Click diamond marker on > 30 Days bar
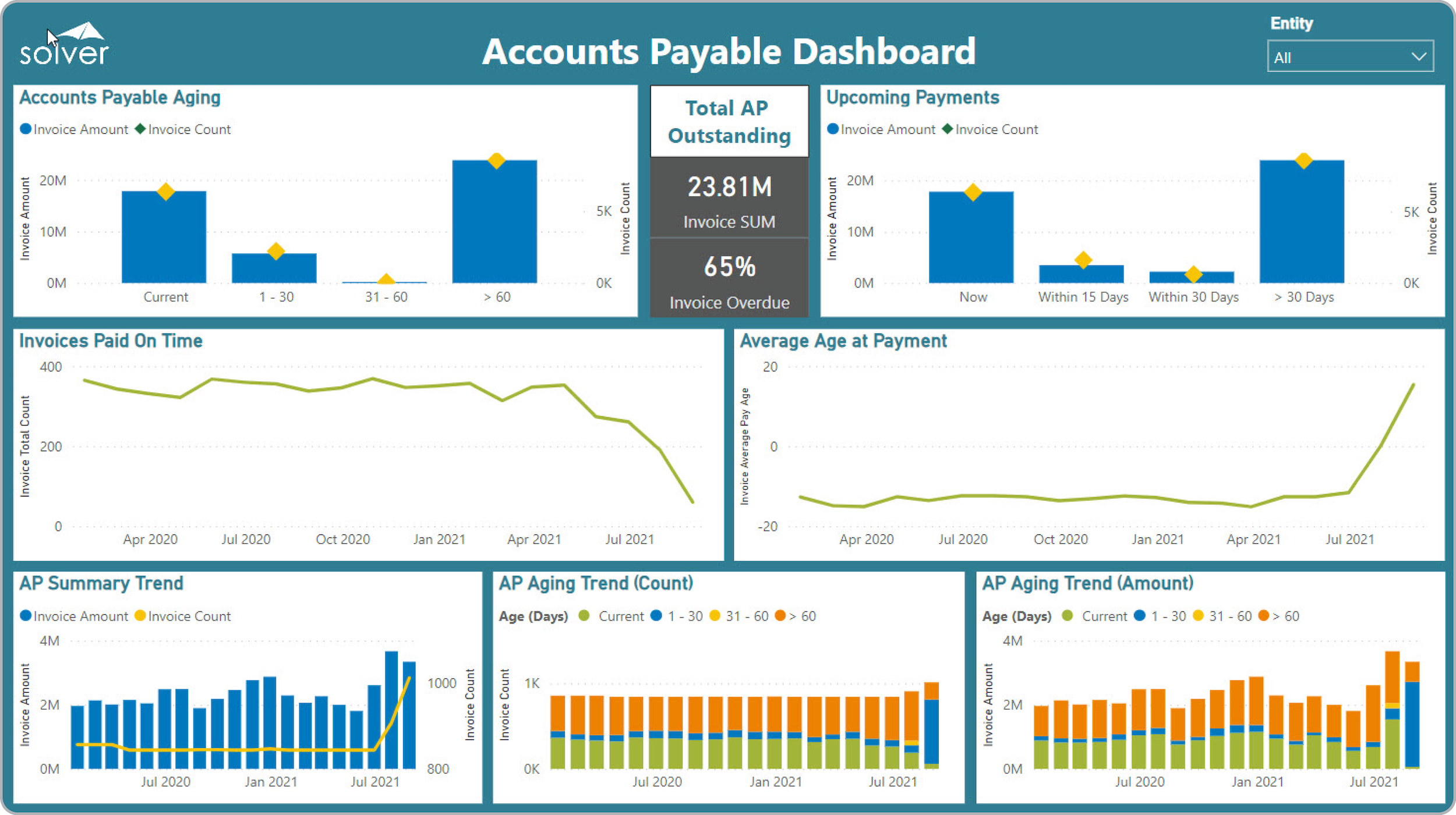Viewport: 1456px width, 815px height. pyautogui.click(x=1303, y=161)
